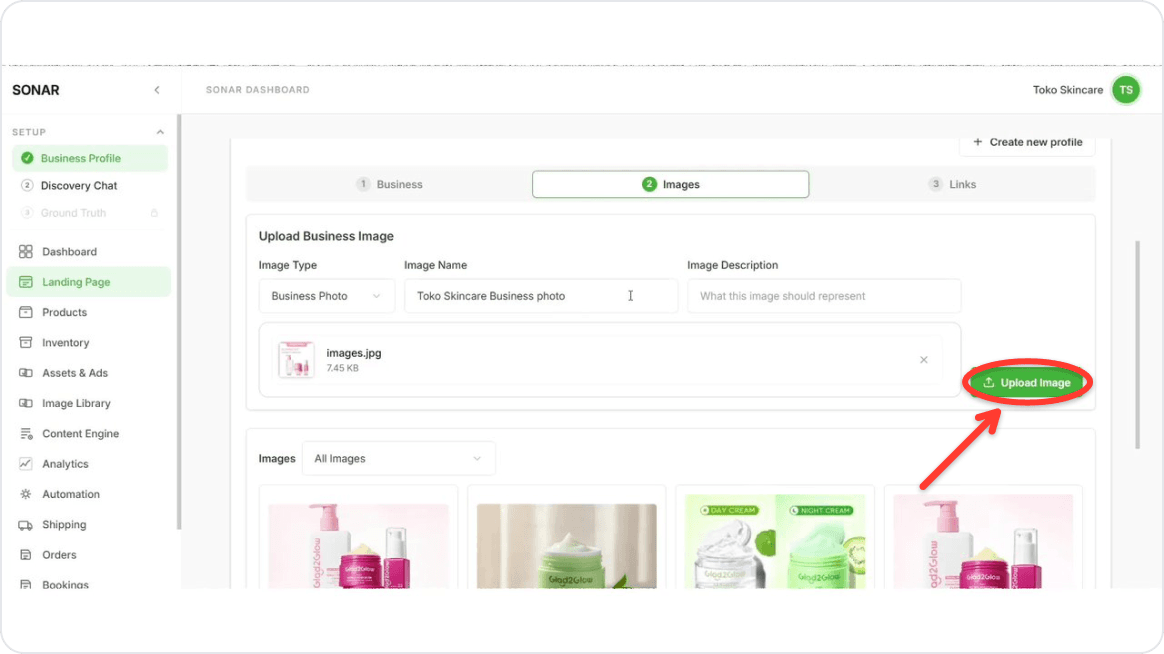Click Create new profile button

(x=1027, y=143)
